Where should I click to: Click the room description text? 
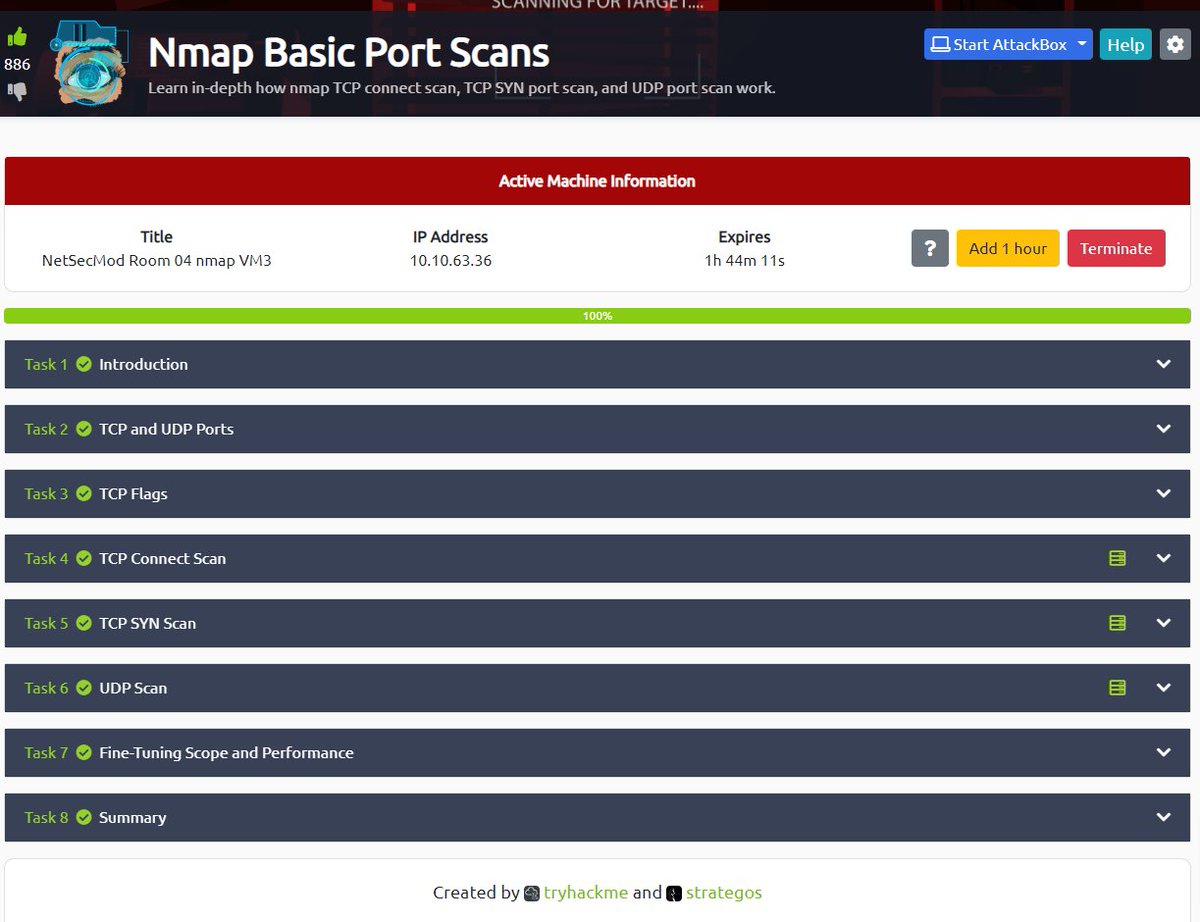point(462,88)
